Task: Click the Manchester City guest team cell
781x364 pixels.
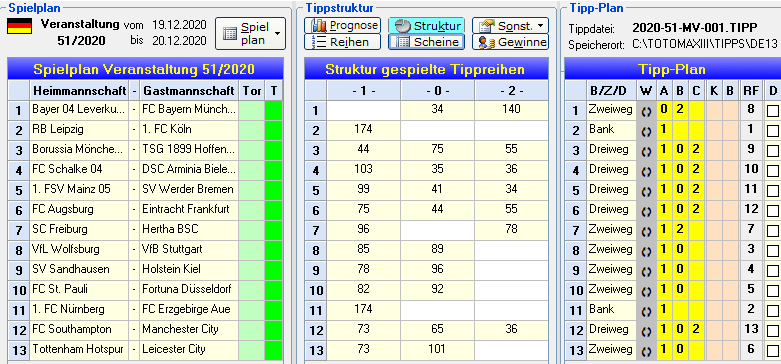Action: [189, 330]
